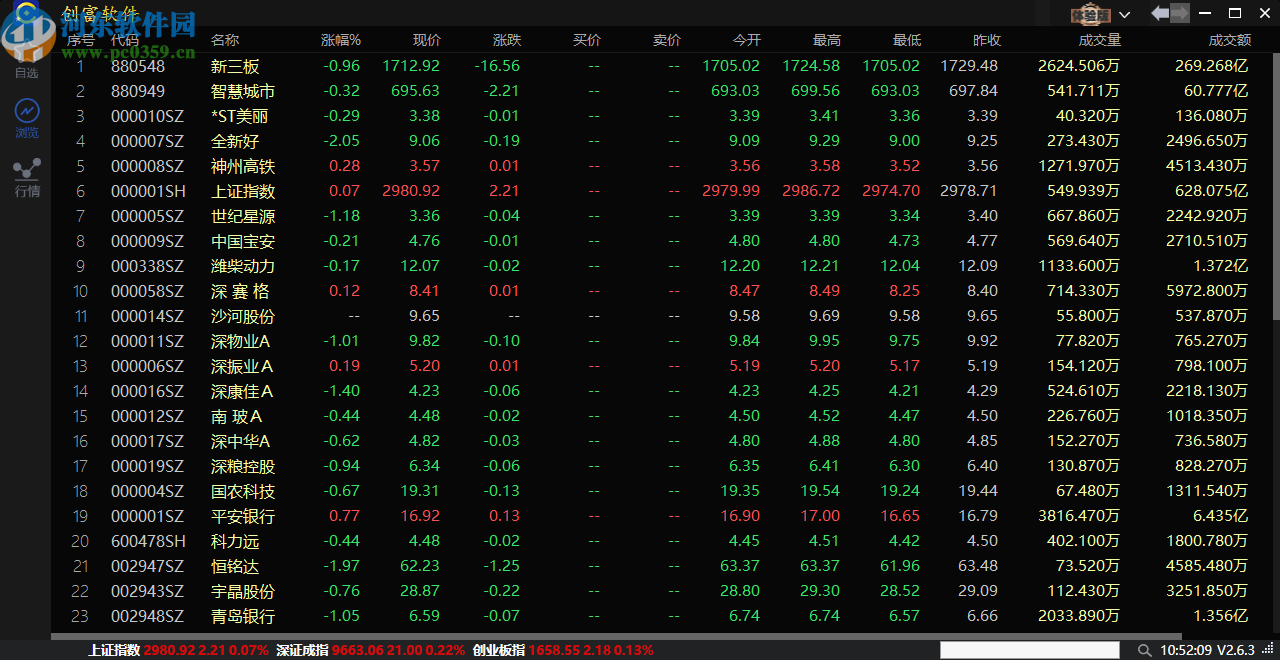Select the 国农科技 stock name

coord(243,491)
